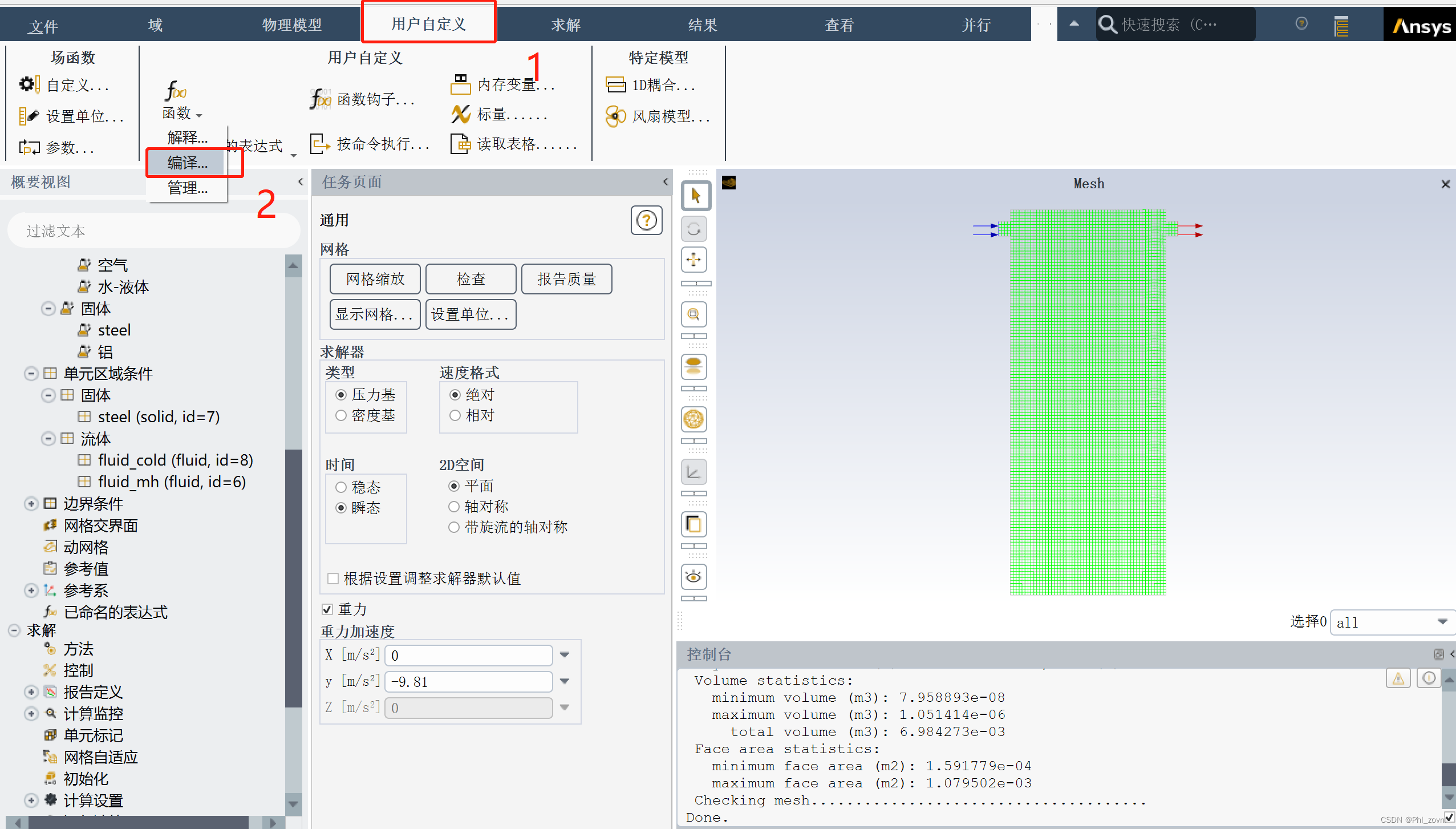Click the zoom-to-area magnifier icon

click(693, 314)
